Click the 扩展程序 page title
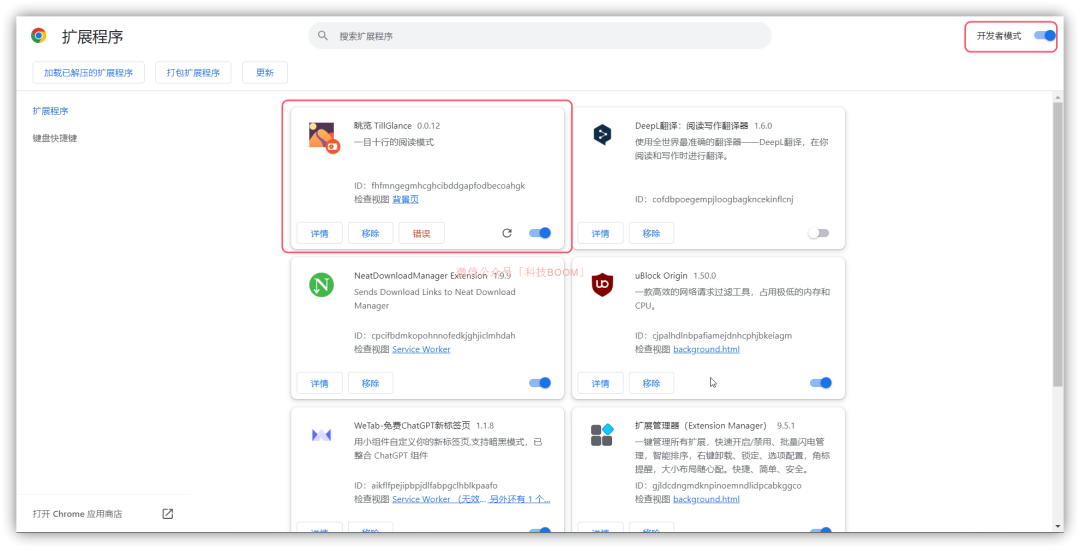The width and height of the screenshot is (1080, 549). click(92, 37)
